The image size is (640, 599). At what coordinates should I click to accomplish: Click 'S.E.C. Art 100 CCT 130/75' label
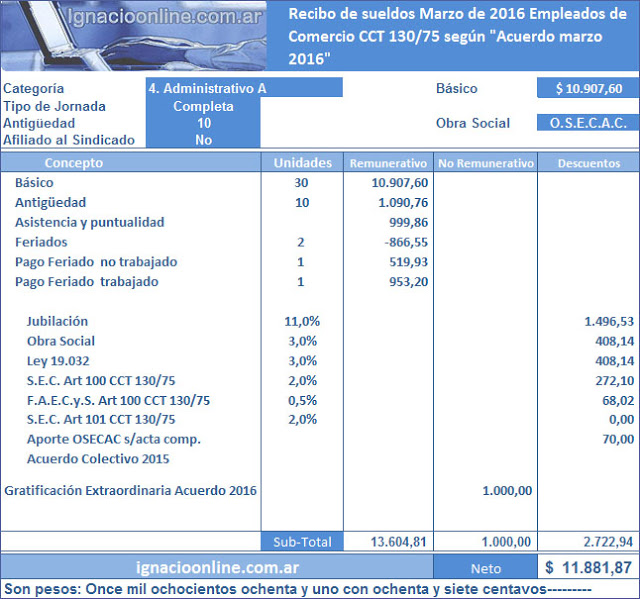click(x=101, y=380)
